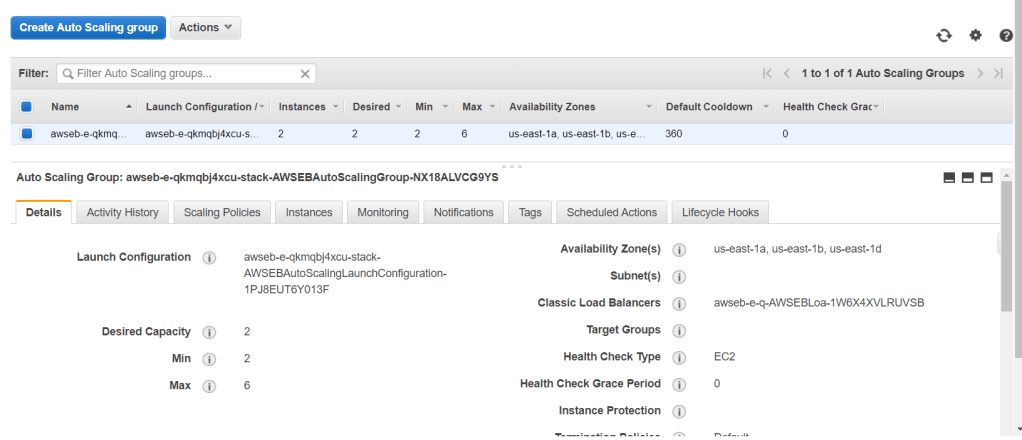Click Create Auto Scaling group button

88,28
